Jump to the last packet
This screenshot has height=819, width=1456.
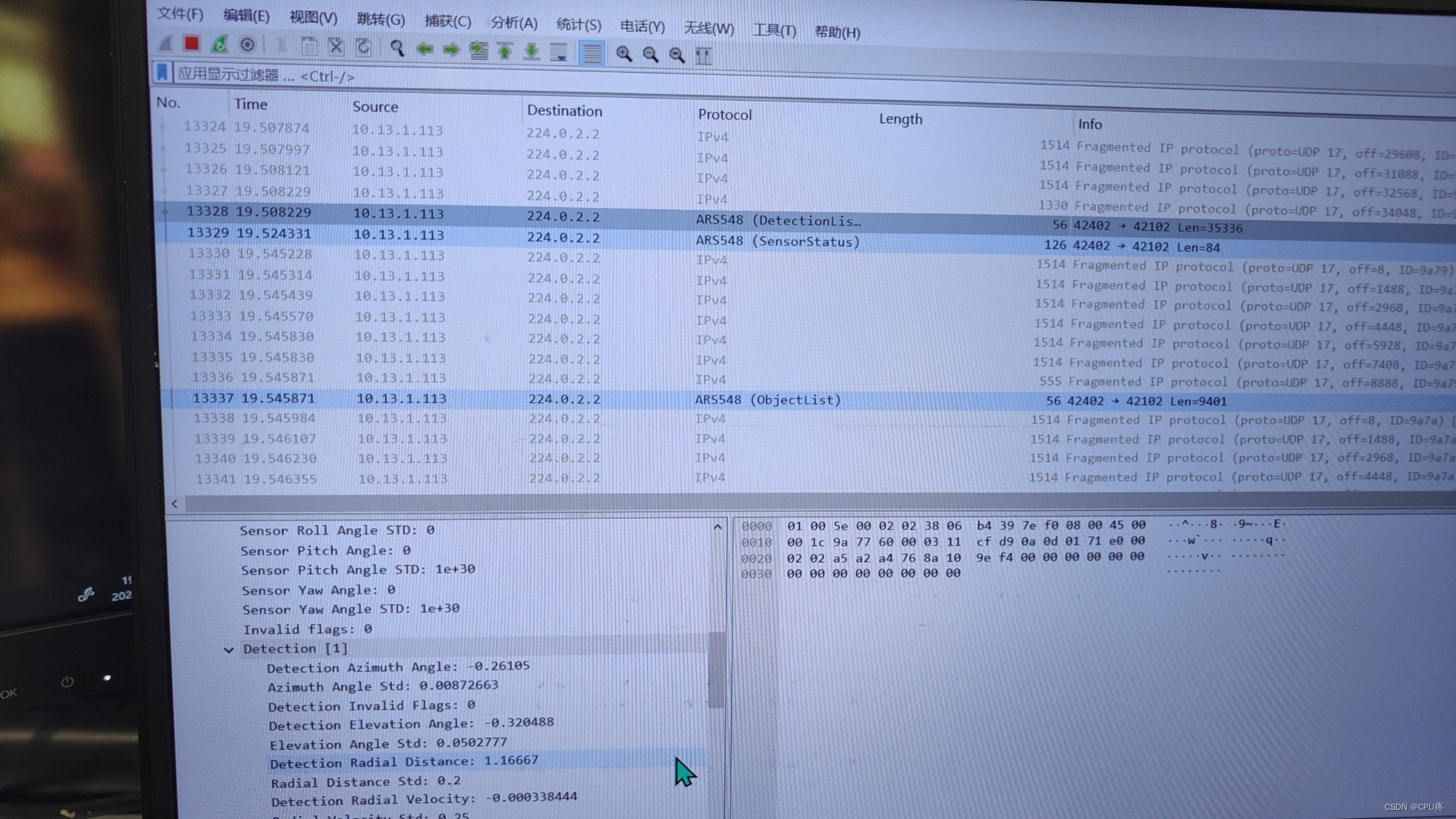pyautogui.click(x=532, y=52)
